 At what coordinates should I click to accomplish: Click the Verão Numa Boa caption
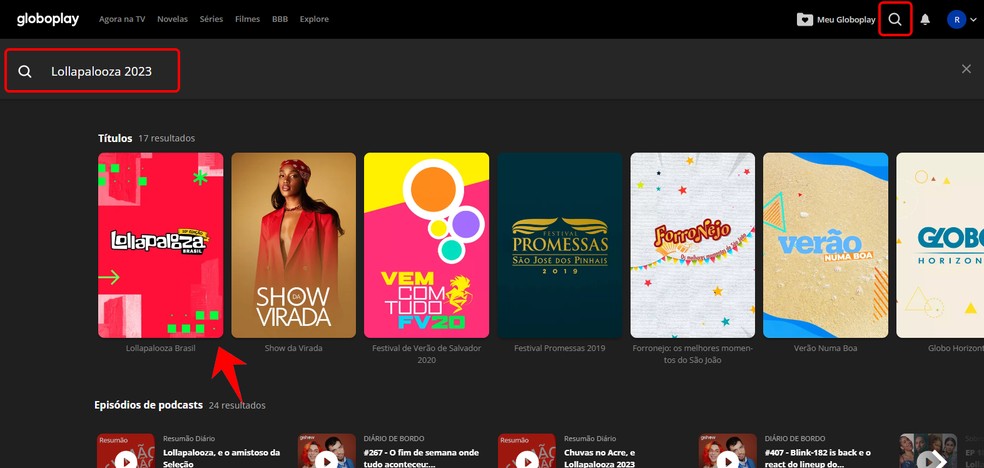tap(825, 348)
